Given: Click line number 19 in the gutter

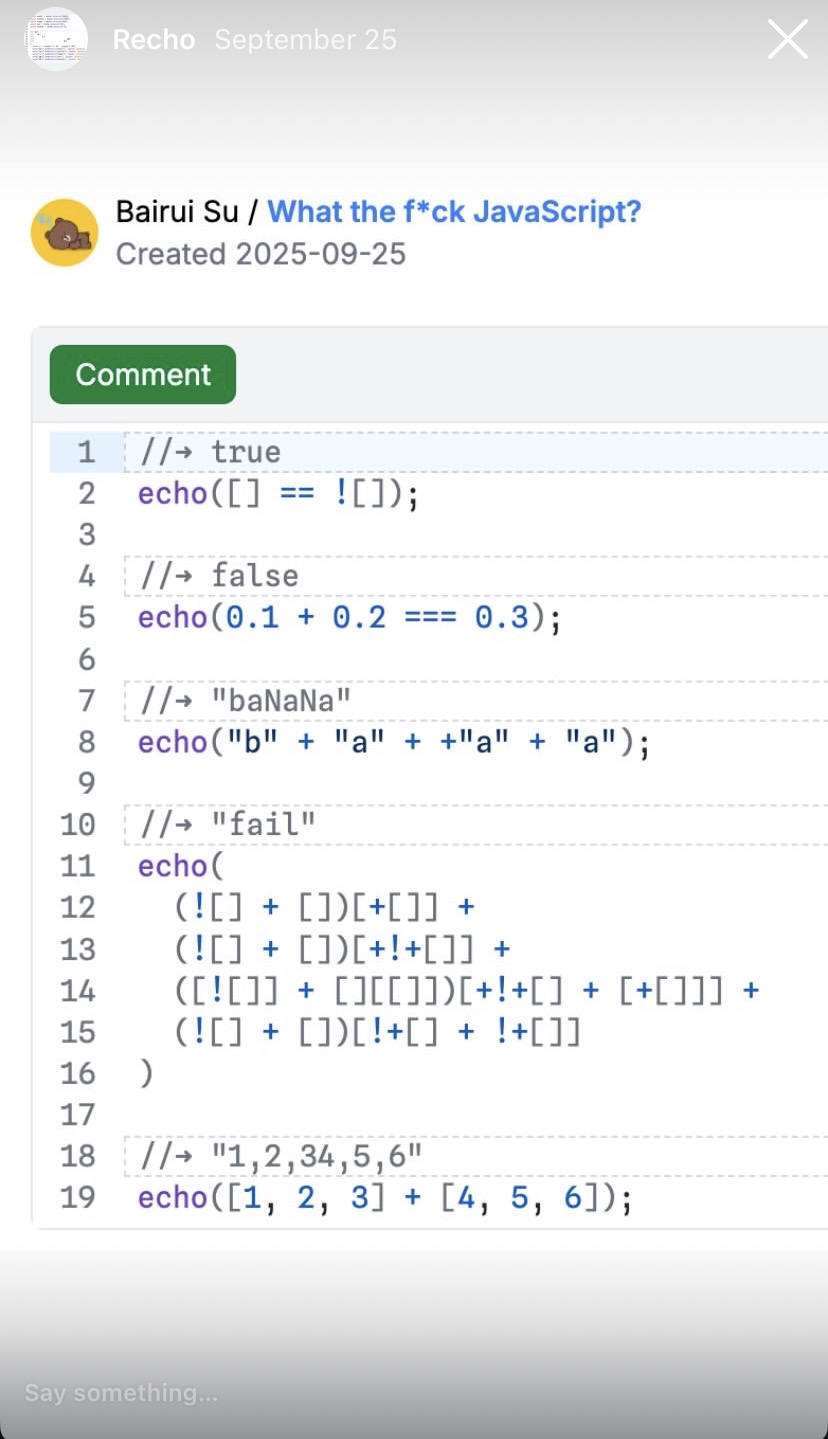Looking at the screenshot, I should coord(79,1197).
